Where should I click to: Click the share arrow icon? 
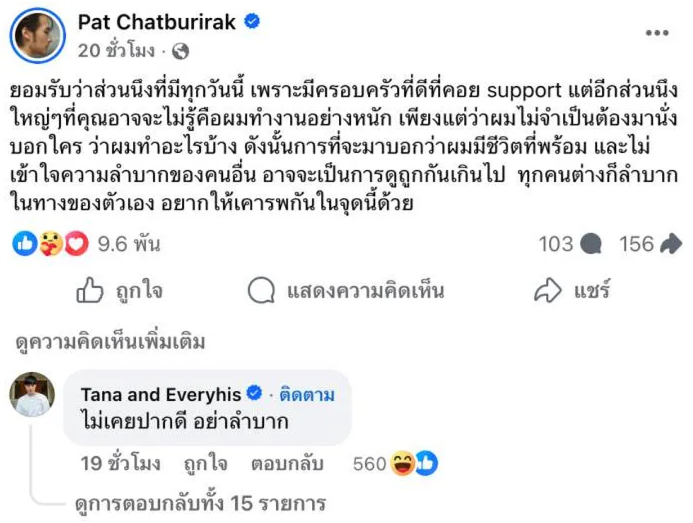coord(548,291)
